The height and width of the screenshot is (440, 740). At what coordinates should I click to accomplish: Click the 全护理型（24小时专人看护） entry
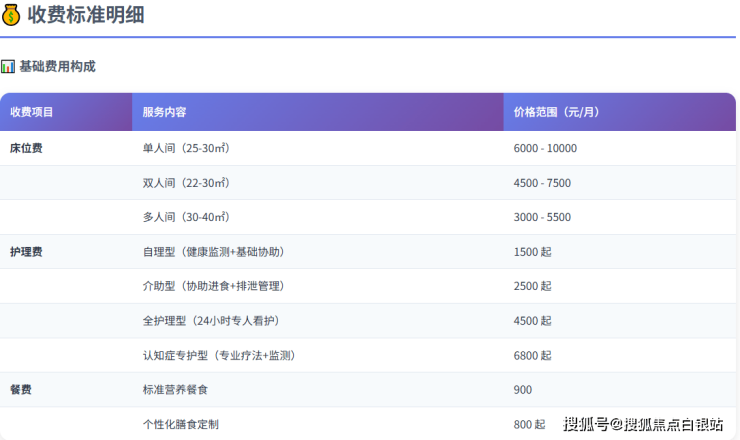tap(211, 321)
